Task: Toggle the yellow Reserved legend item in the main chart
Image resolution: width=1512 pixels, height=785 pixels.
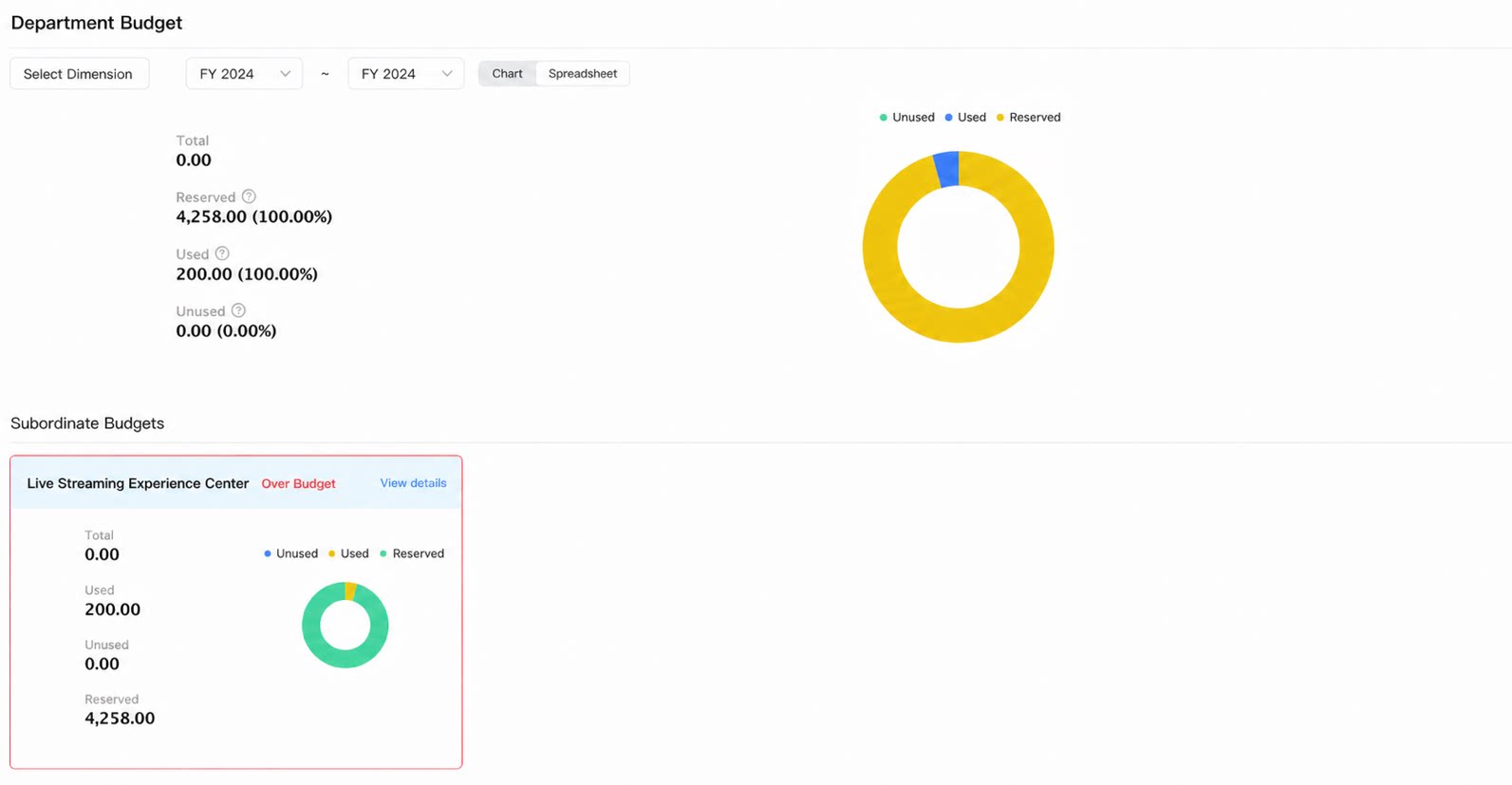Action: [1028, 118]
